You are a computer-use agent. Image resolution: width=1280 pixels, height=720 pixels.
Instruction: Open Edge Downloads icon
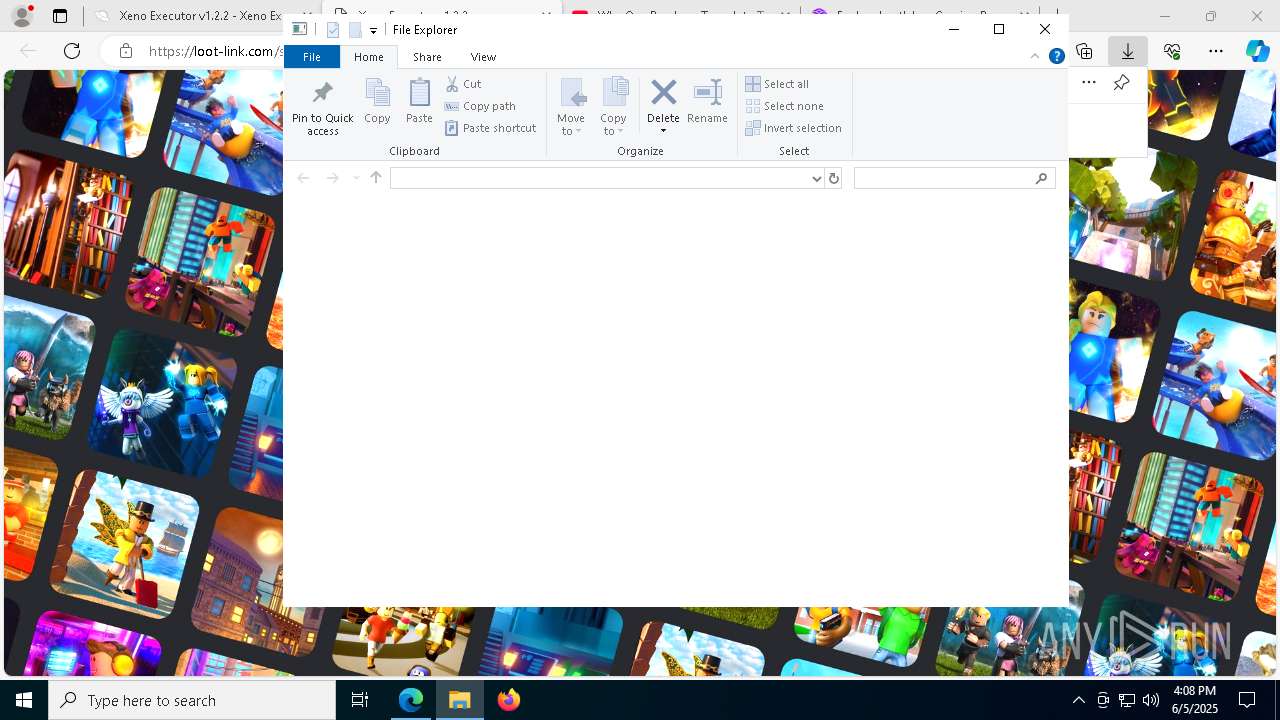1127,51
